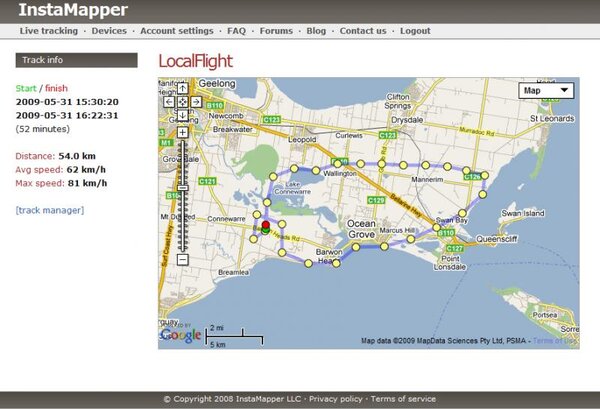The height and width of the screenshot is (409, 600).
Task: Zoom out with the minus button
Action: coord(182,260)
